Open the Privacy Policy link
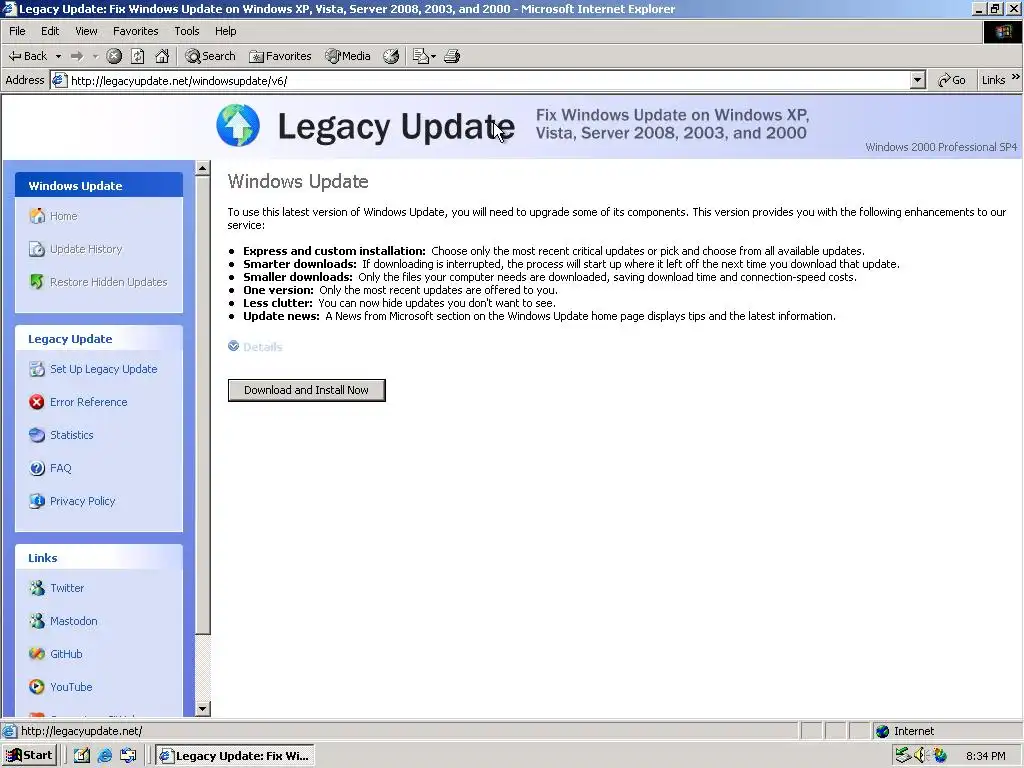This screenshot has width=1024, height=768. click(x=83, y=501)
